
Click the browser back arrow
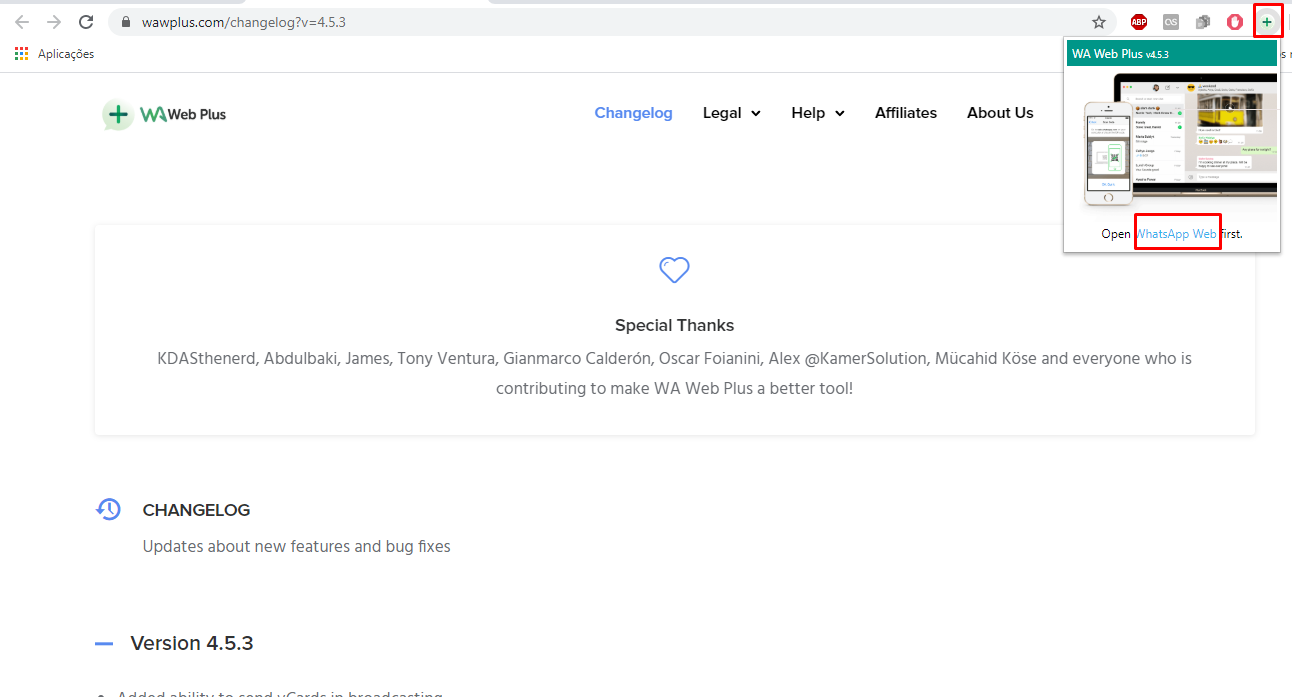22,22
